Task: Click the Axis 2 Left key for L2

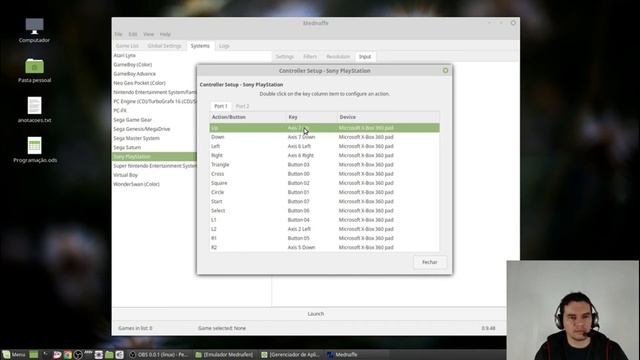Action: 299,229
